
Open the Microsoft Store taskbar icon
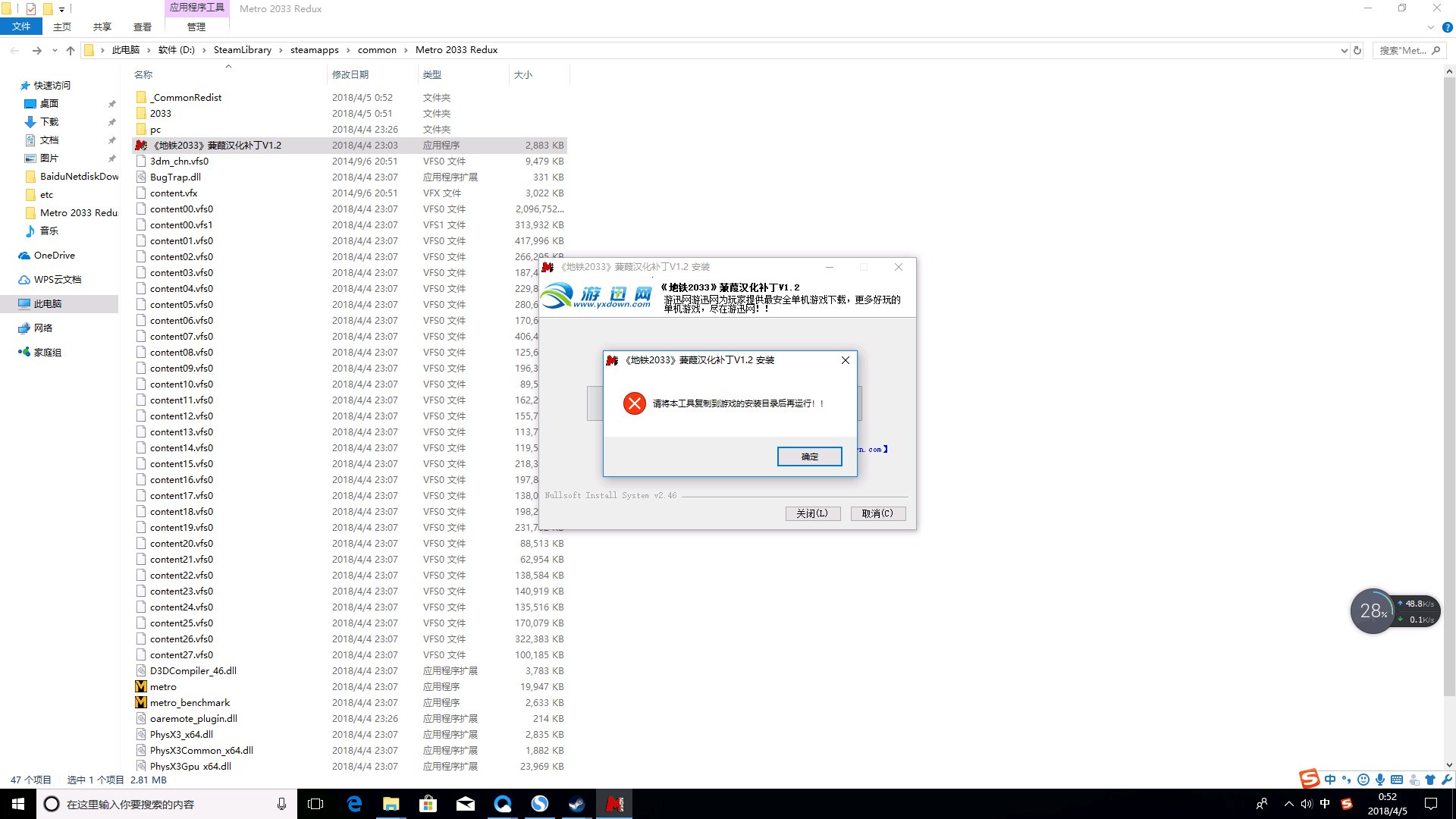[428, 804]
